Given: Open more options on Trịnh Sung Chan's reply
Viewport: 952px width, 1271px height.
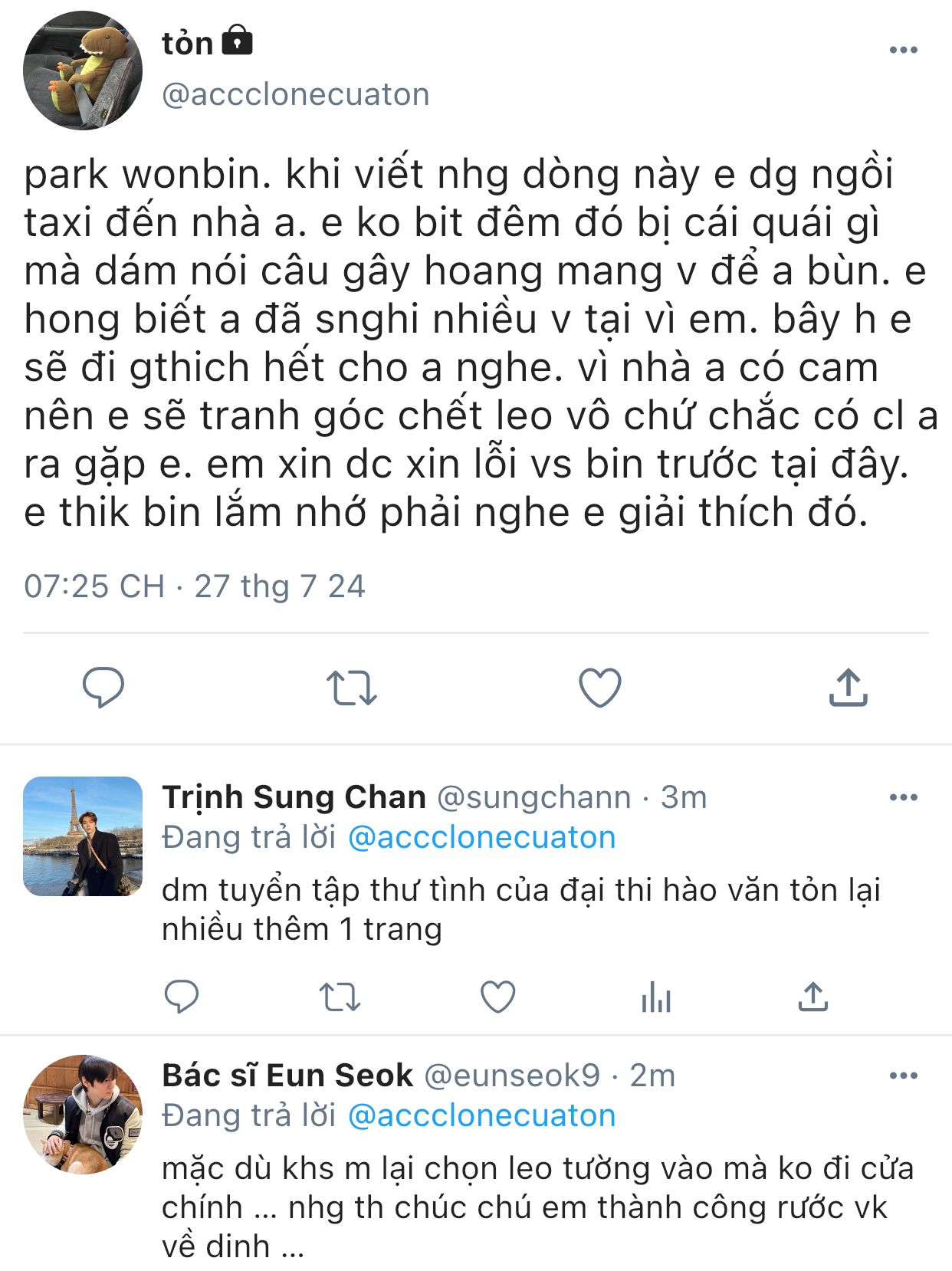Looking at the screenshot, I should coord(903,798).
